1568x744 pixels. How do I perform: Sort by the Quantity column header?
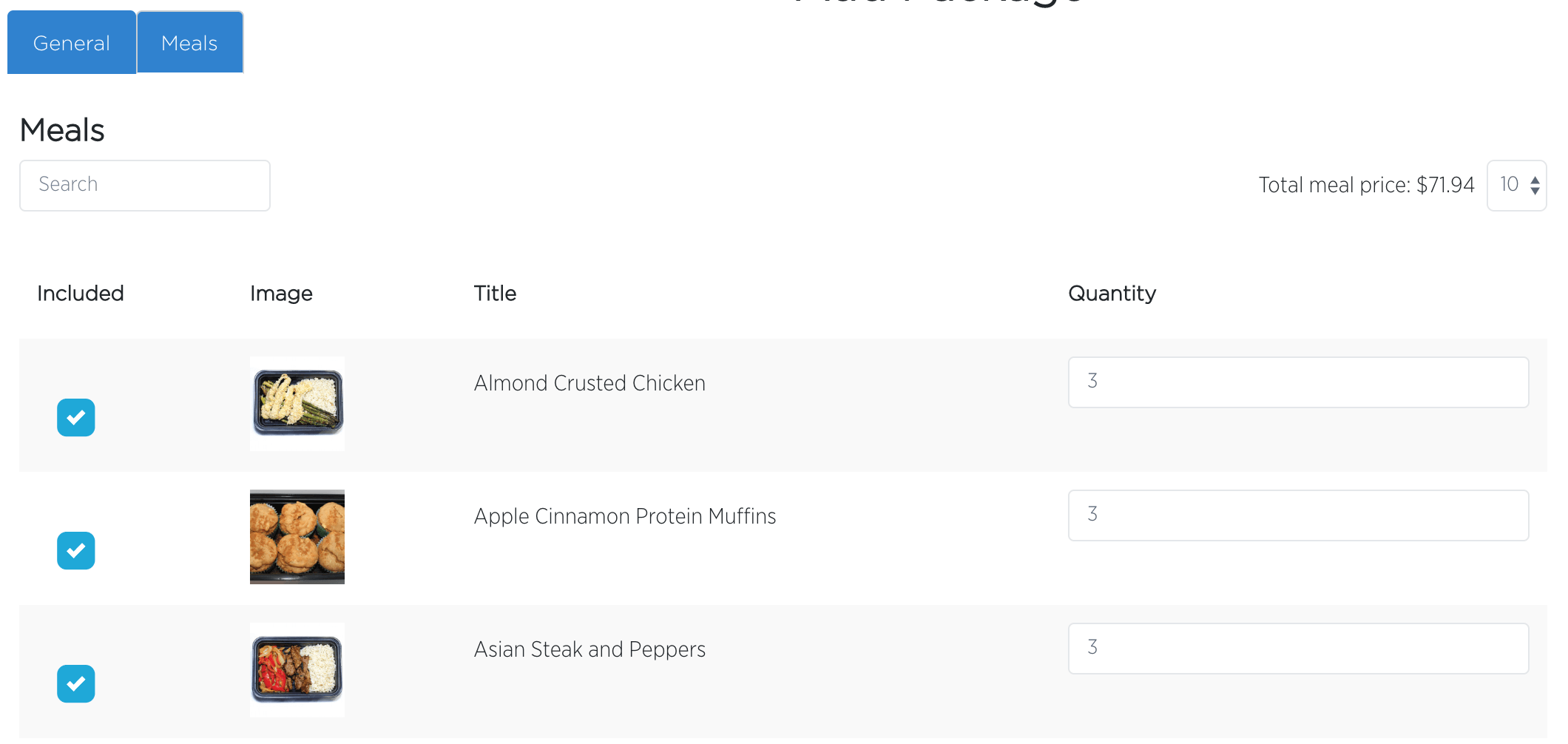tap(1112, 294)
